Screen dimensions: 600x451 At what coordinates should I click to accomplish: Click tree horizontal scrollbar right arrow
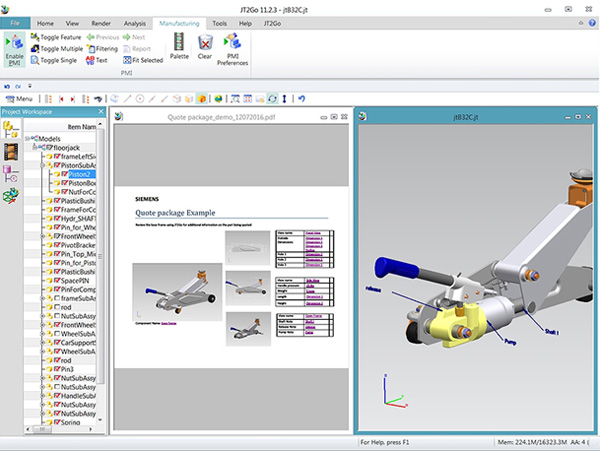pos(91,429)
